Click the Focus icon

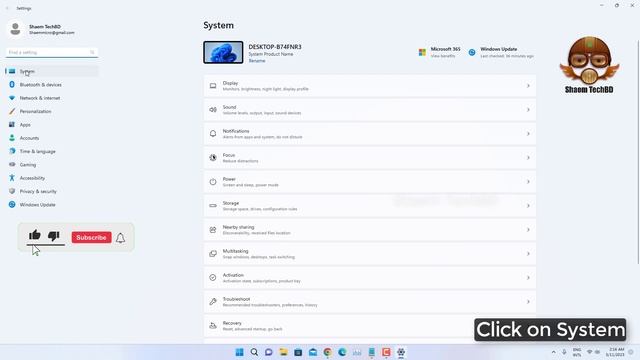coord(213,158)
